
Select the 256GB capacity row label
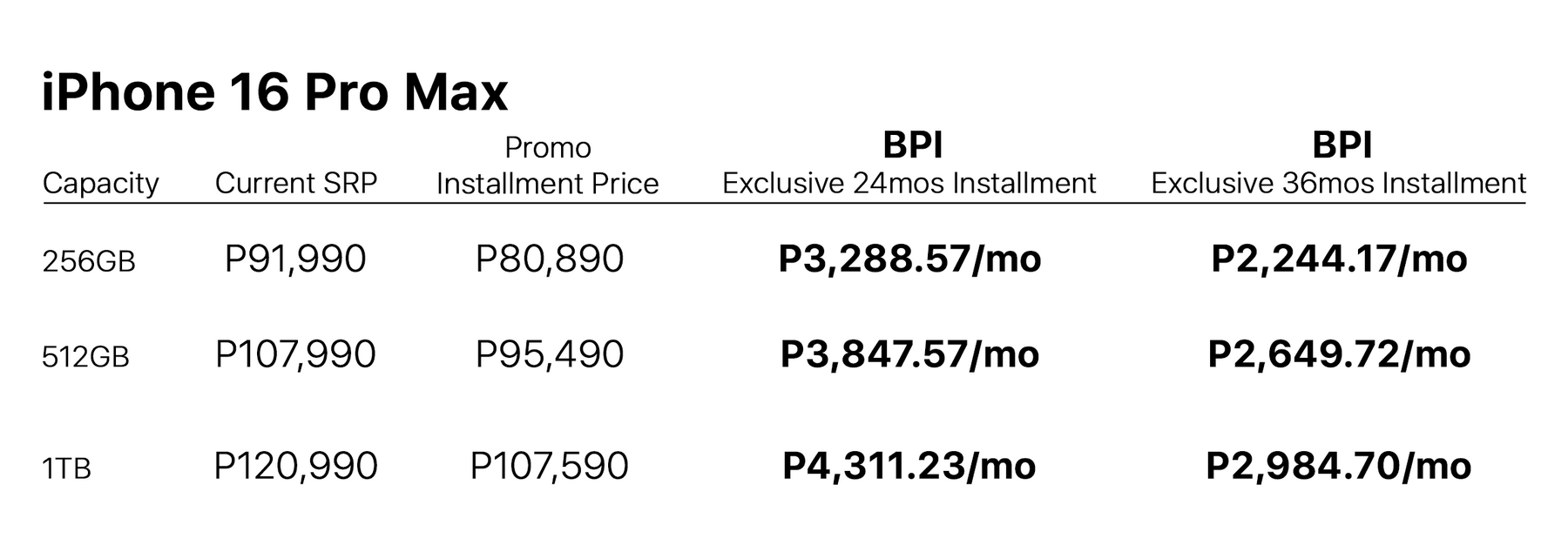pos(89,261)
